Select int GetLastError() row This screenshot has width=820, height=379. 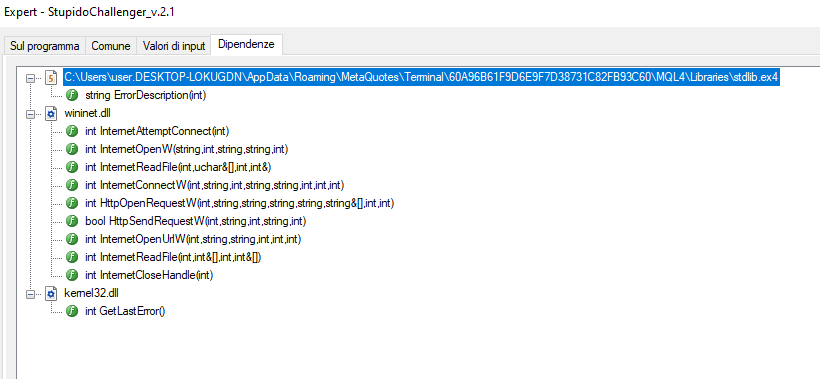tap(125, 312)
